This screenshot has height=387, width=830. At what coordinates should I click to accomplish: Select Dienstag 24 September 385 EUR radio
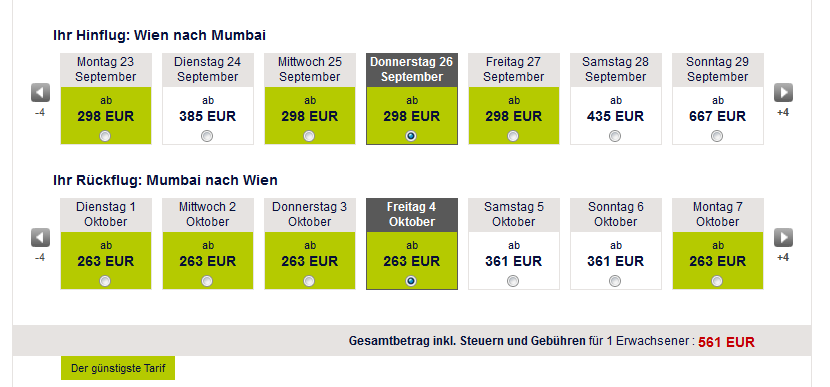point(207,136)
